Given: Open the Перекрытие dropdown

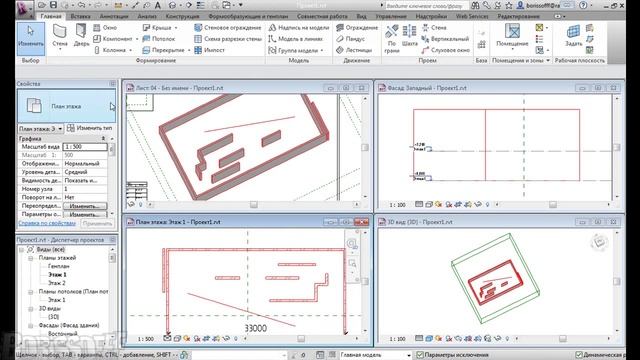Looking at the screenshot, I should click(x=189, y=50).
